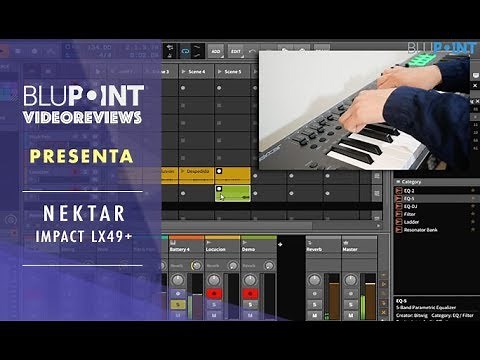Click the grid icon at Demo row end
The width and height of the screenshot is (480, 360).
point(377,193)
